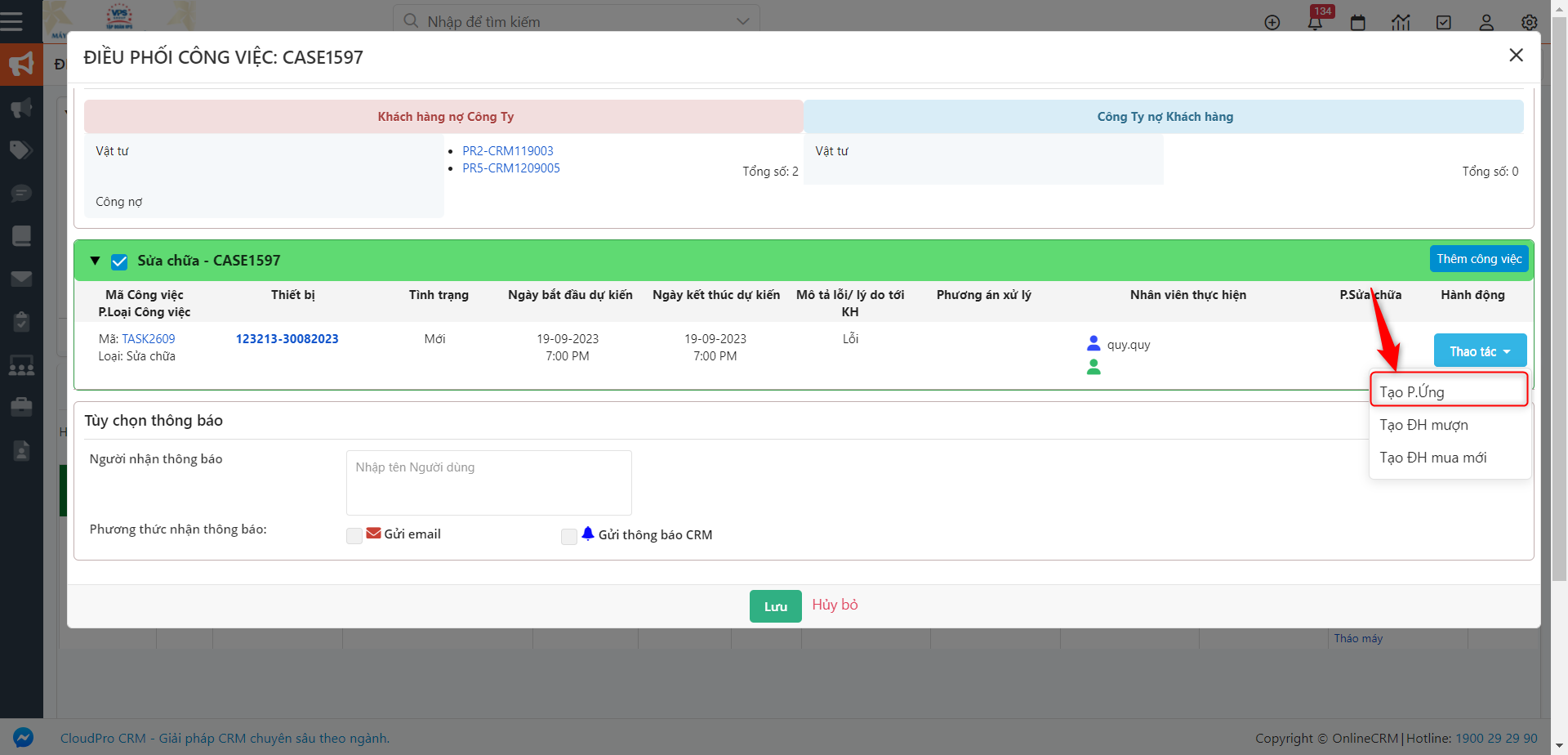
Task: Click the Mới status cell
Action: click(x=434, y=338)
